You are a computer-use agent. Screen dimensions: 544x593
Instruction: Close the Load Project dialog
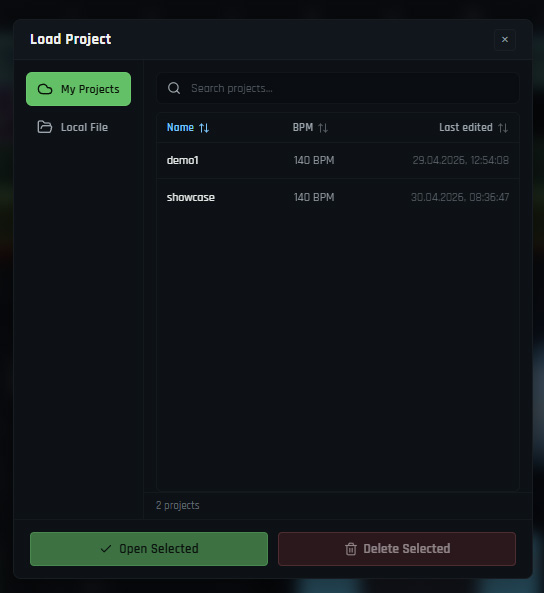[505, 39]
